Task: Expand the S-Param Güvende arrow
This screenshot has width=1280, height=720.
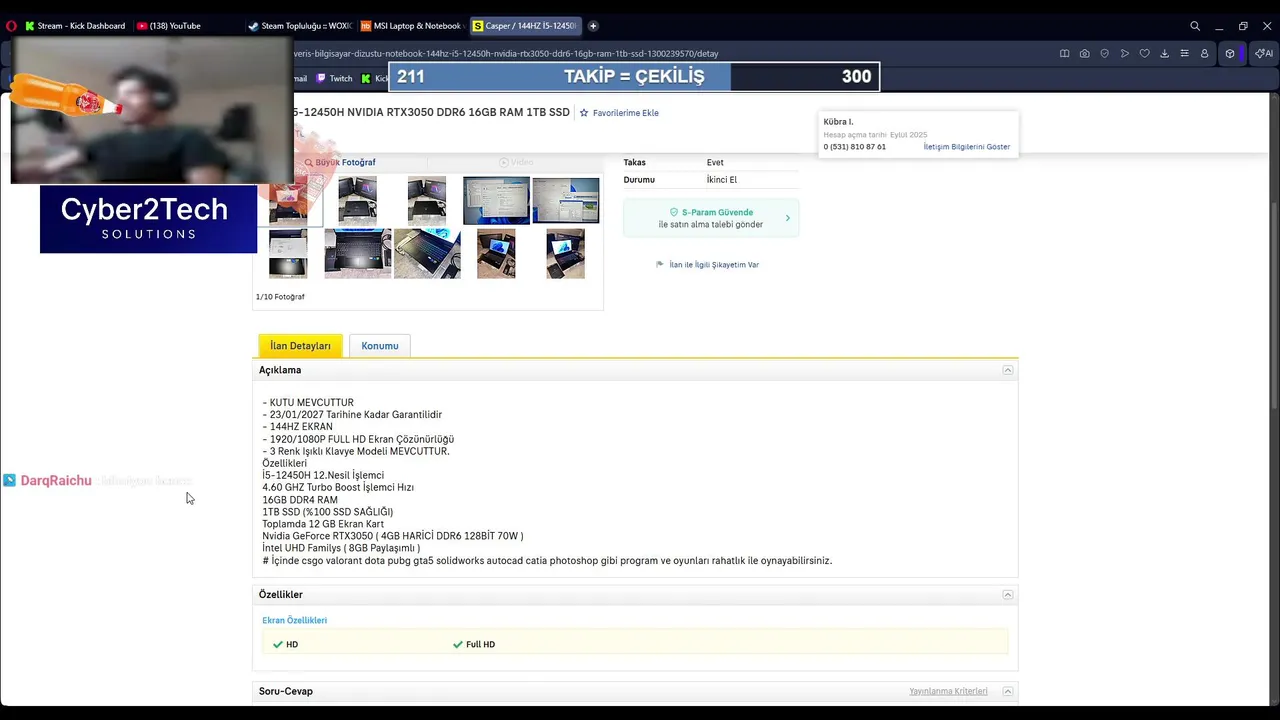Action: tap(788, 218)
